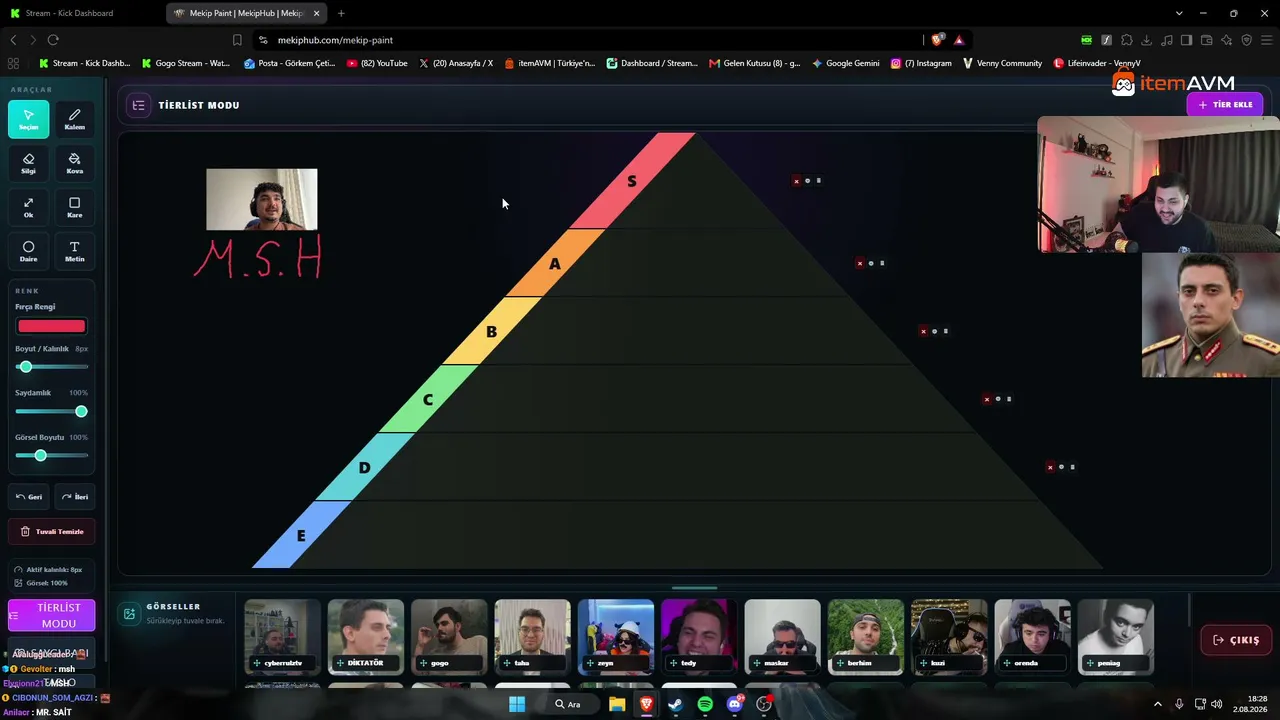Open Discord from the taskbar
The height and width of the screenshot is (720, 1280).
pyautogui.click(x=735, y=704)
